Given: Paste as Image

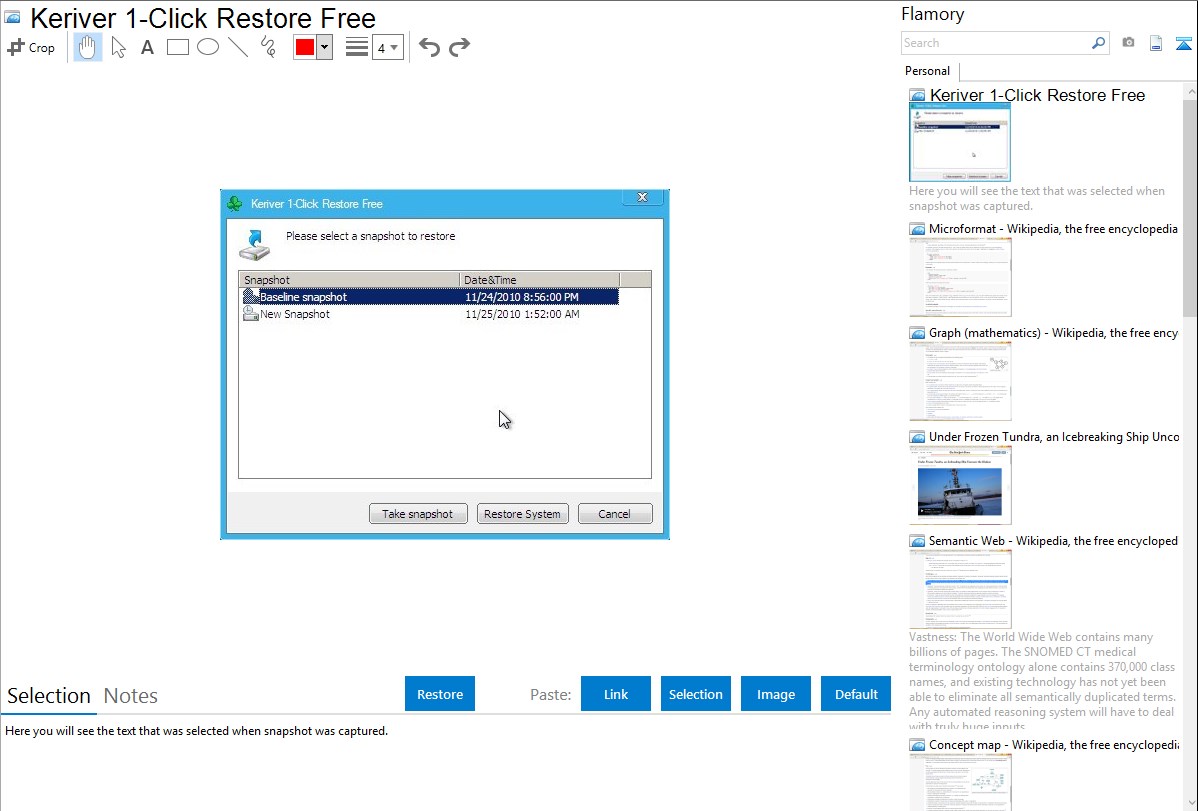Looking at the screenshot, I should pos(776,694).
